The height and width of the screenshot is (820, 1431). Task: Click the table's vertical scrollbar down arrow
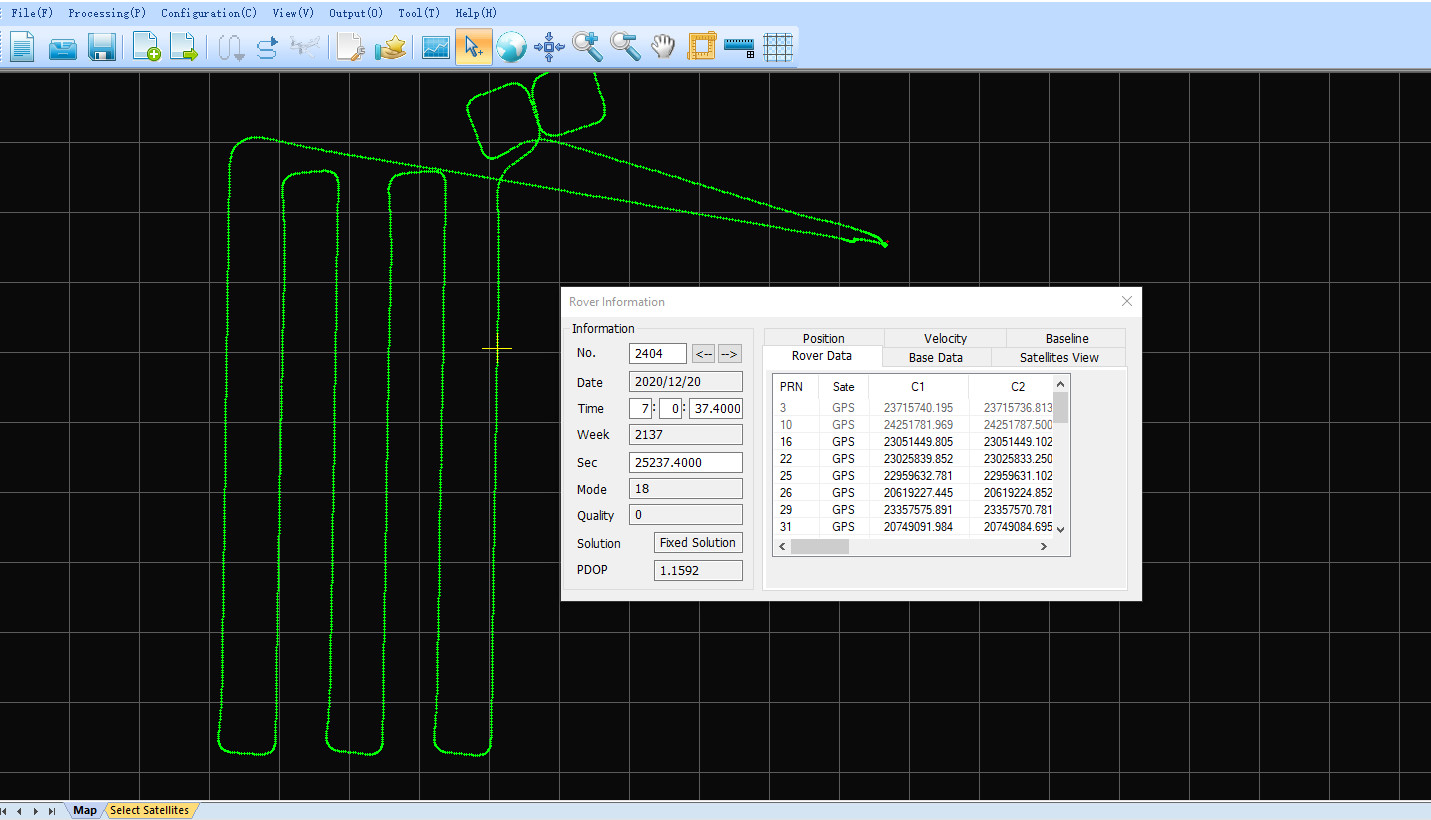coord(1061,529)
